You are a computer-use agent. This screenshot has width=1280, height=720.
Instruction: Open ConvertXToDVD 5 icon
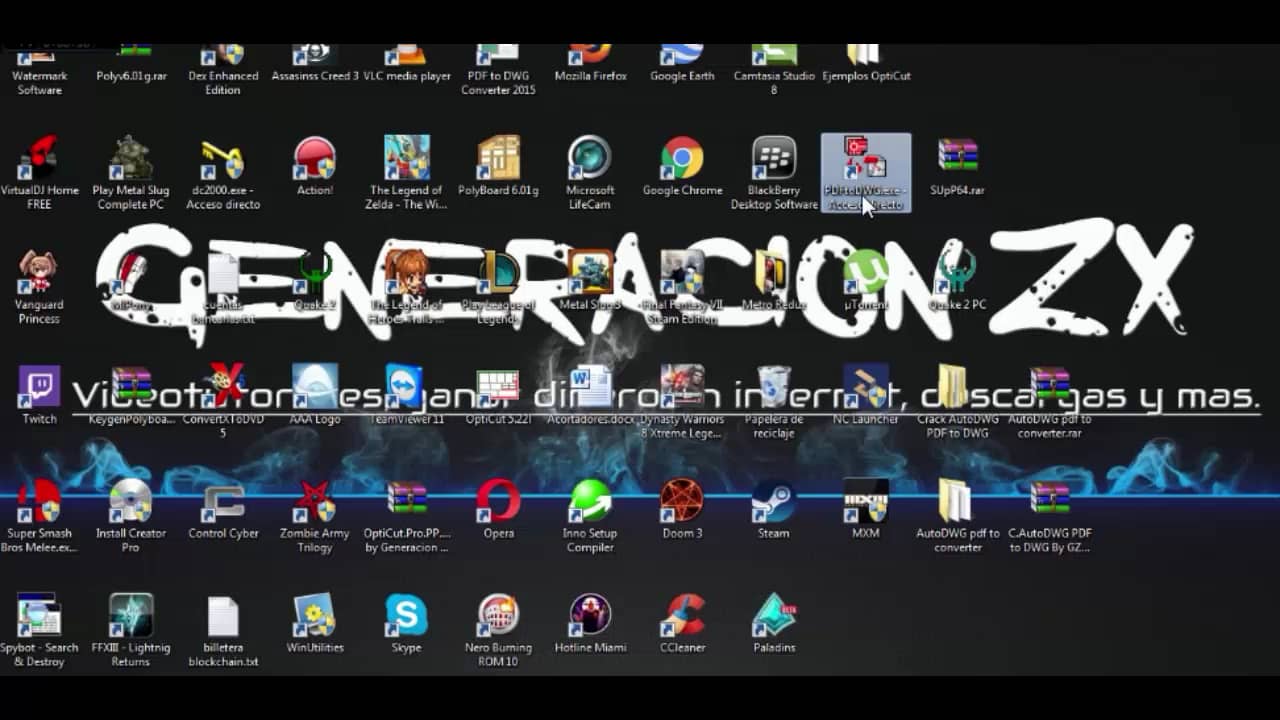pyautogui.click(x=222, y=387)
